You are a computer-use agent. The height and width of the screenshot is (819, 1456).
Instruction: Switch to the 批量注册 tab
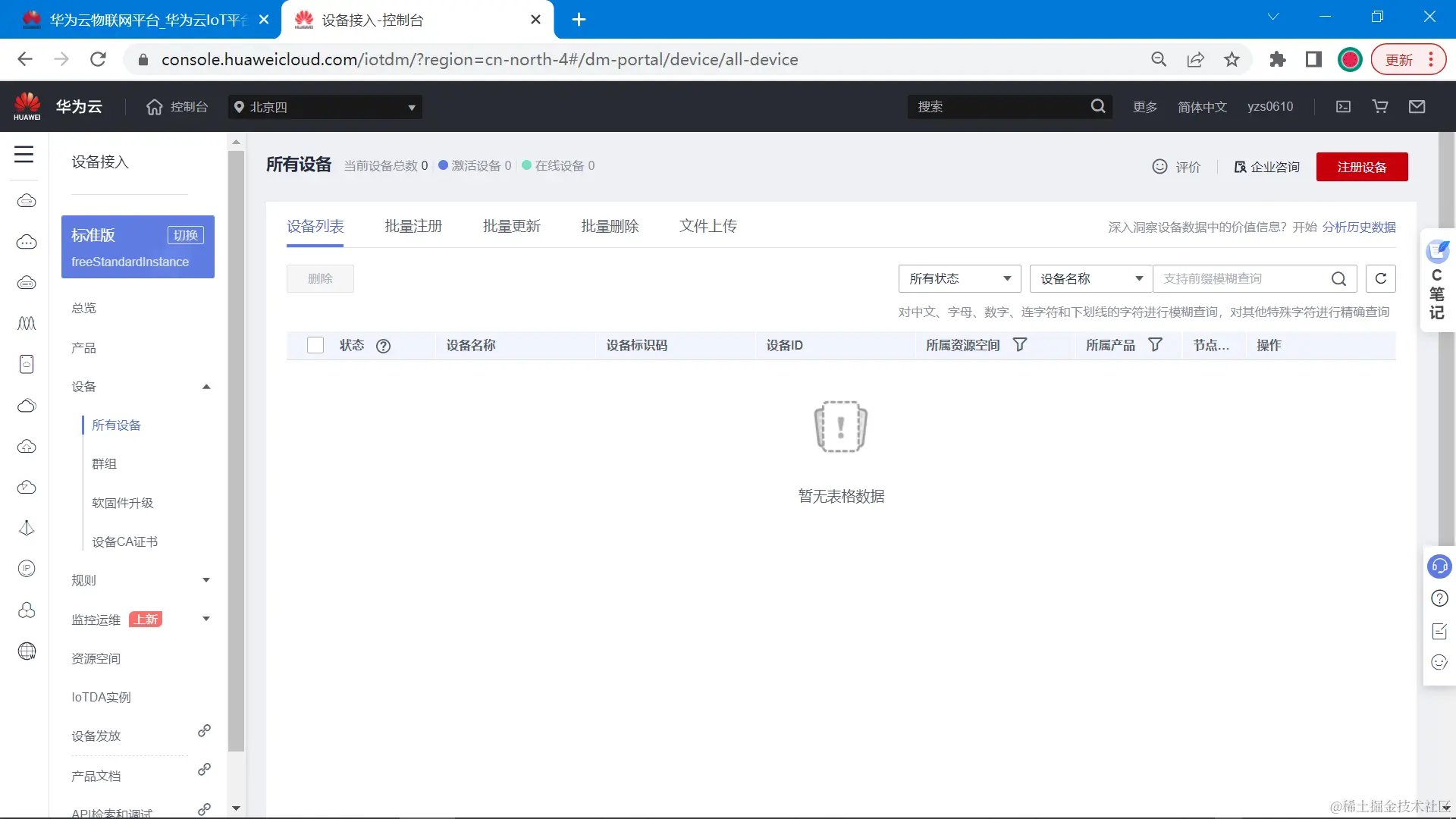[413, 226]
